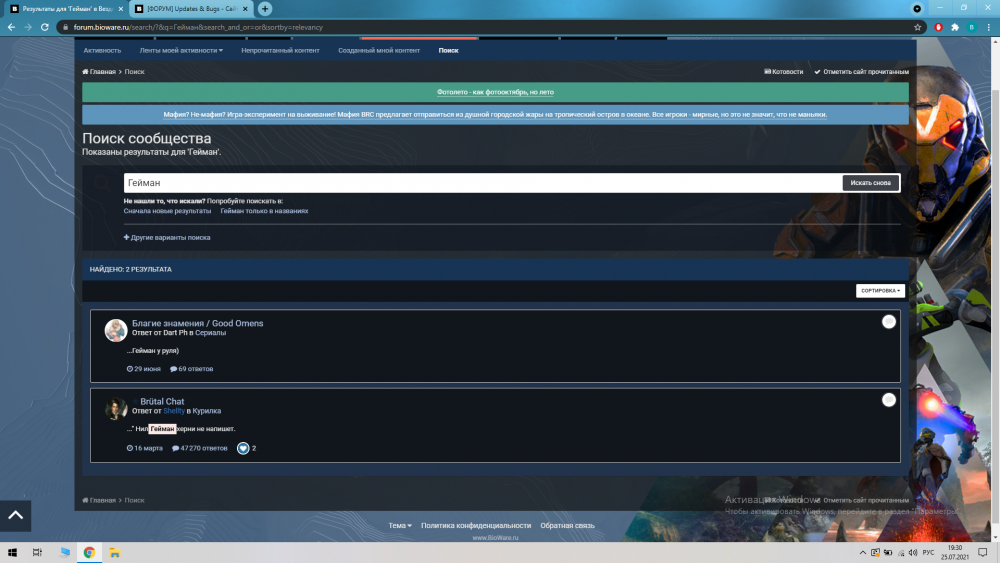Click the heart reaction icon on Brütal Chat
Screen dimensions: 1000x563
(x=243, y=448)
